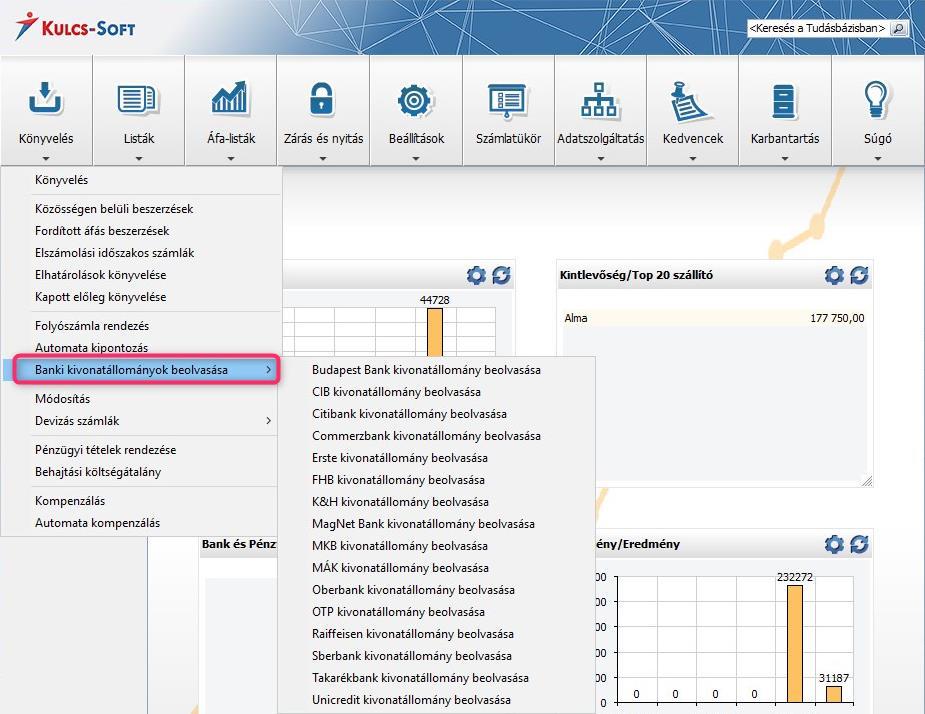Select CIB kivonatállomány beolvasása
Image resolution: width=925 pixels, height=714 pixels.
[x=437, y=392]
